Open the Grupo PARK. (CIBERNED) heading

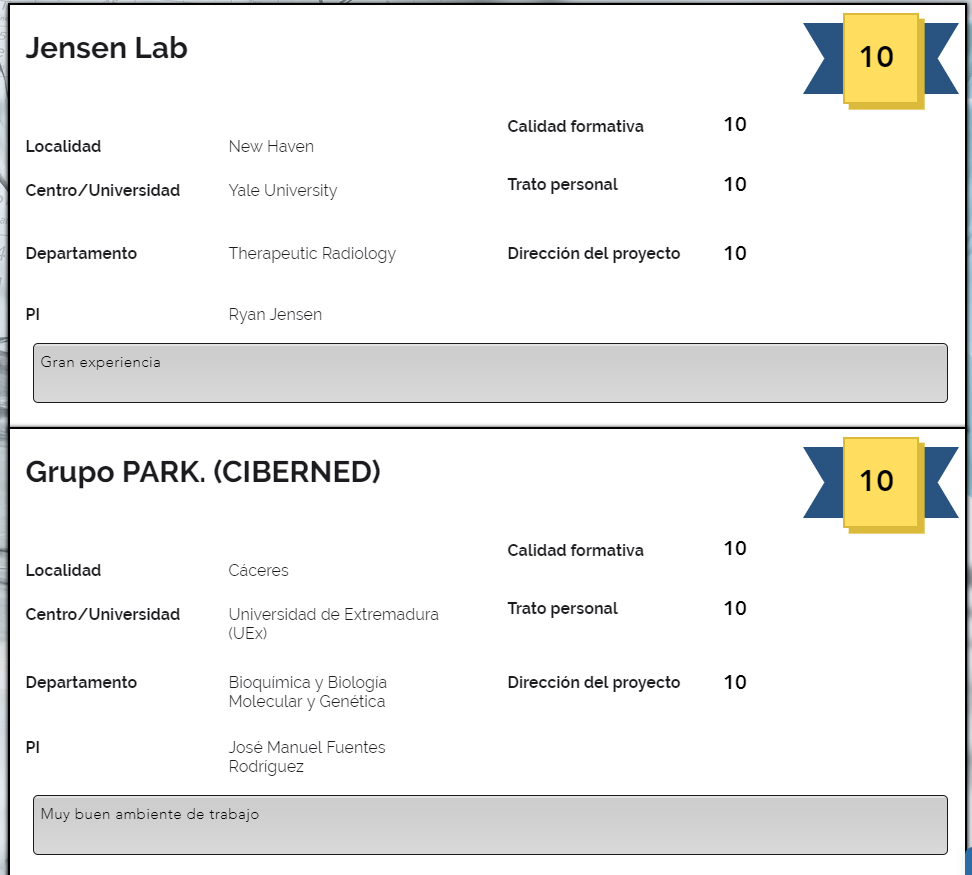(203, 473)
